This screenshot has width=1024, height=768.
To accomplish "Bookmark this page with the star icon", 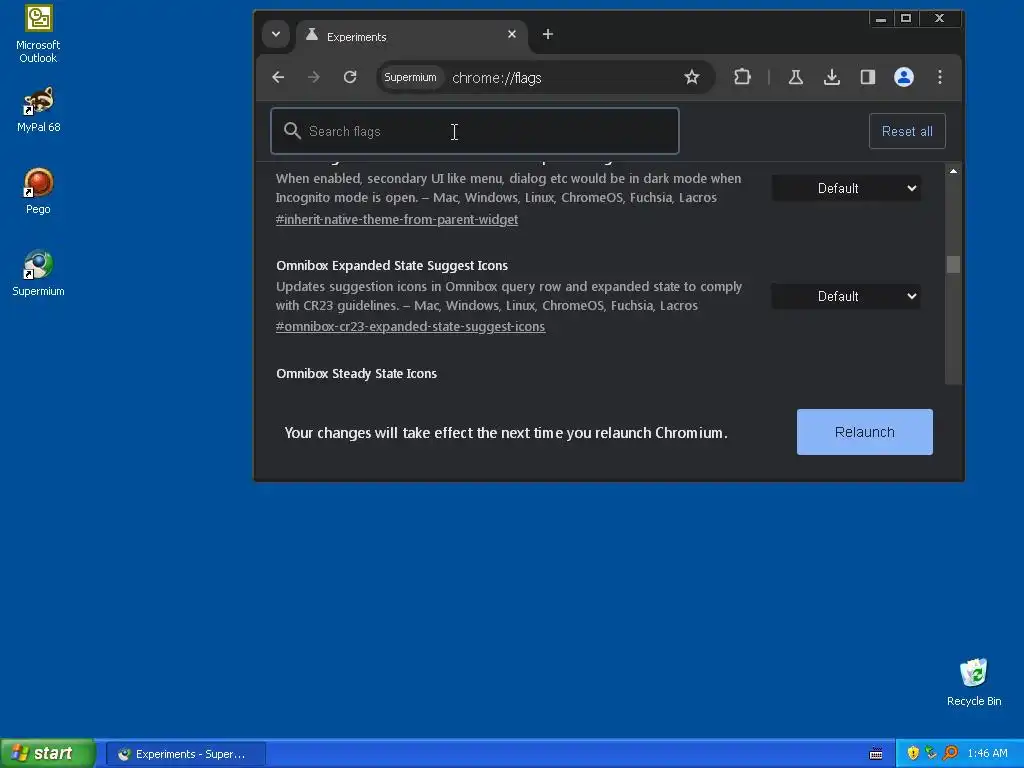I will pyautogui.click(x=692, y=77).
